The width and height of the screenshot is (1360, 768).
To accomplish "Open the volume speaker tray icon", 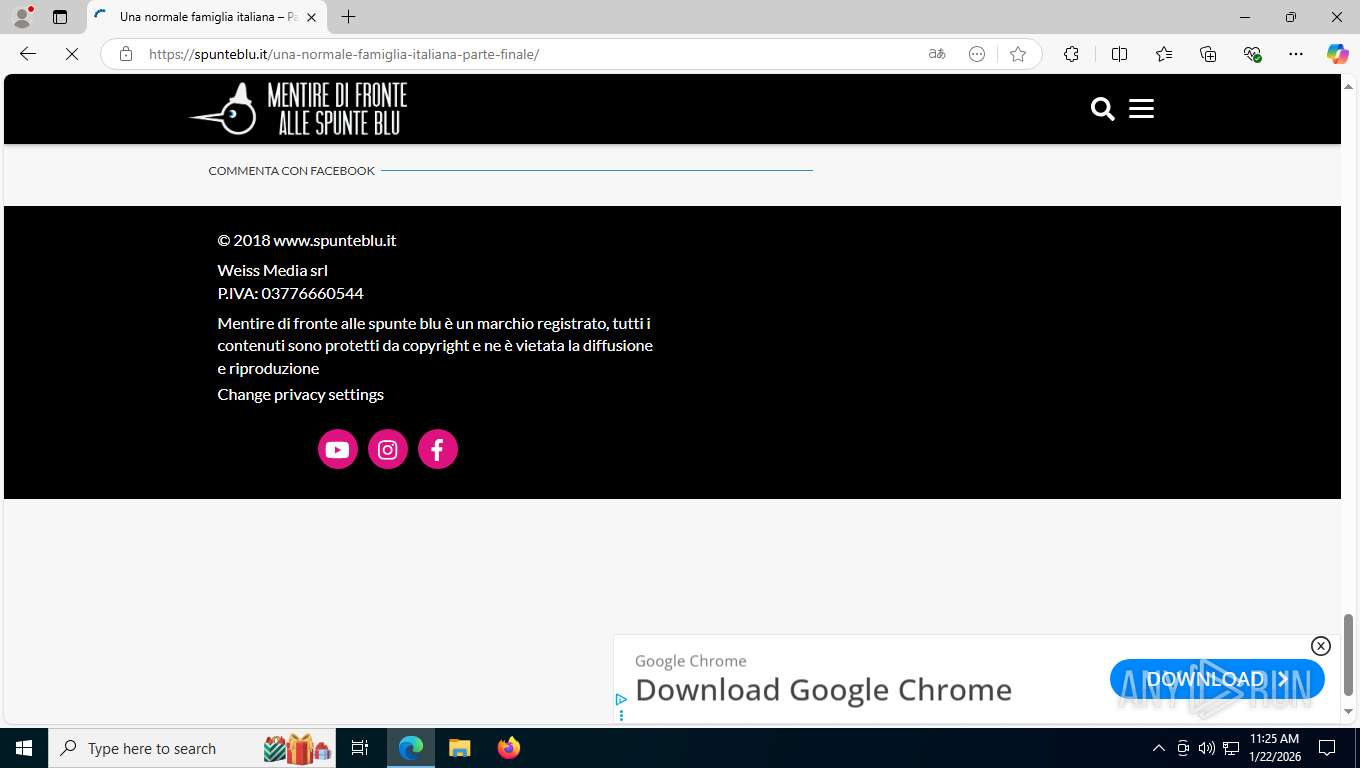I will click(1206, 748).
